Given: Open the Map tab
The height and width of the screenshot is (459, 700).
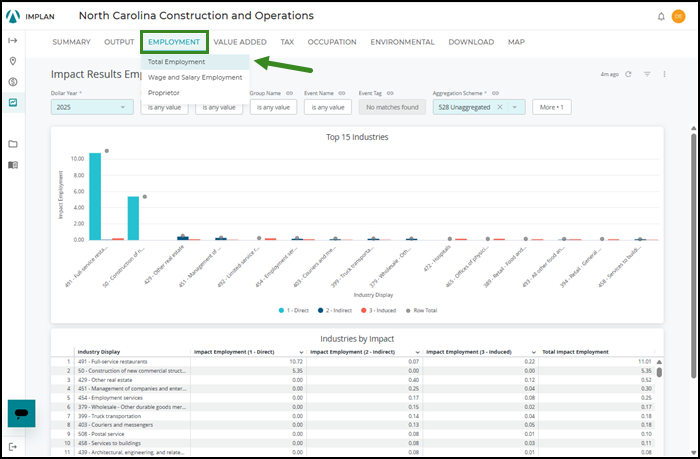Looking at the screenshot, I should coord(516,42).
